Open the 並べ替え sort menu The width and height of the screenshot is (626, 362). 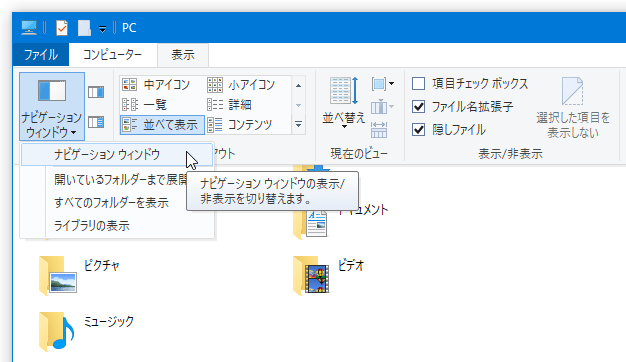click(x=343, y=103)
